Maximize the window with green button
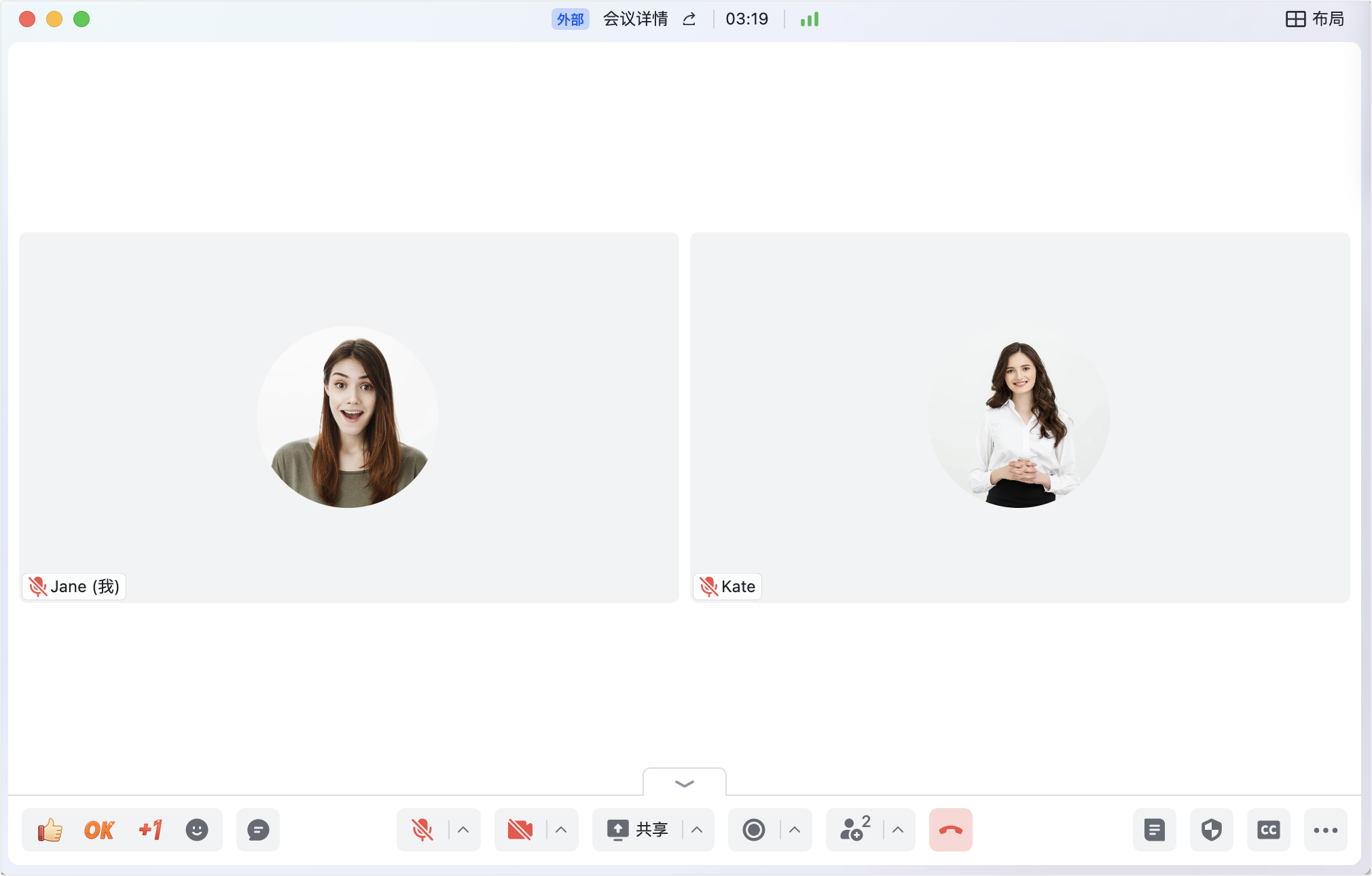 coord(82,19)
